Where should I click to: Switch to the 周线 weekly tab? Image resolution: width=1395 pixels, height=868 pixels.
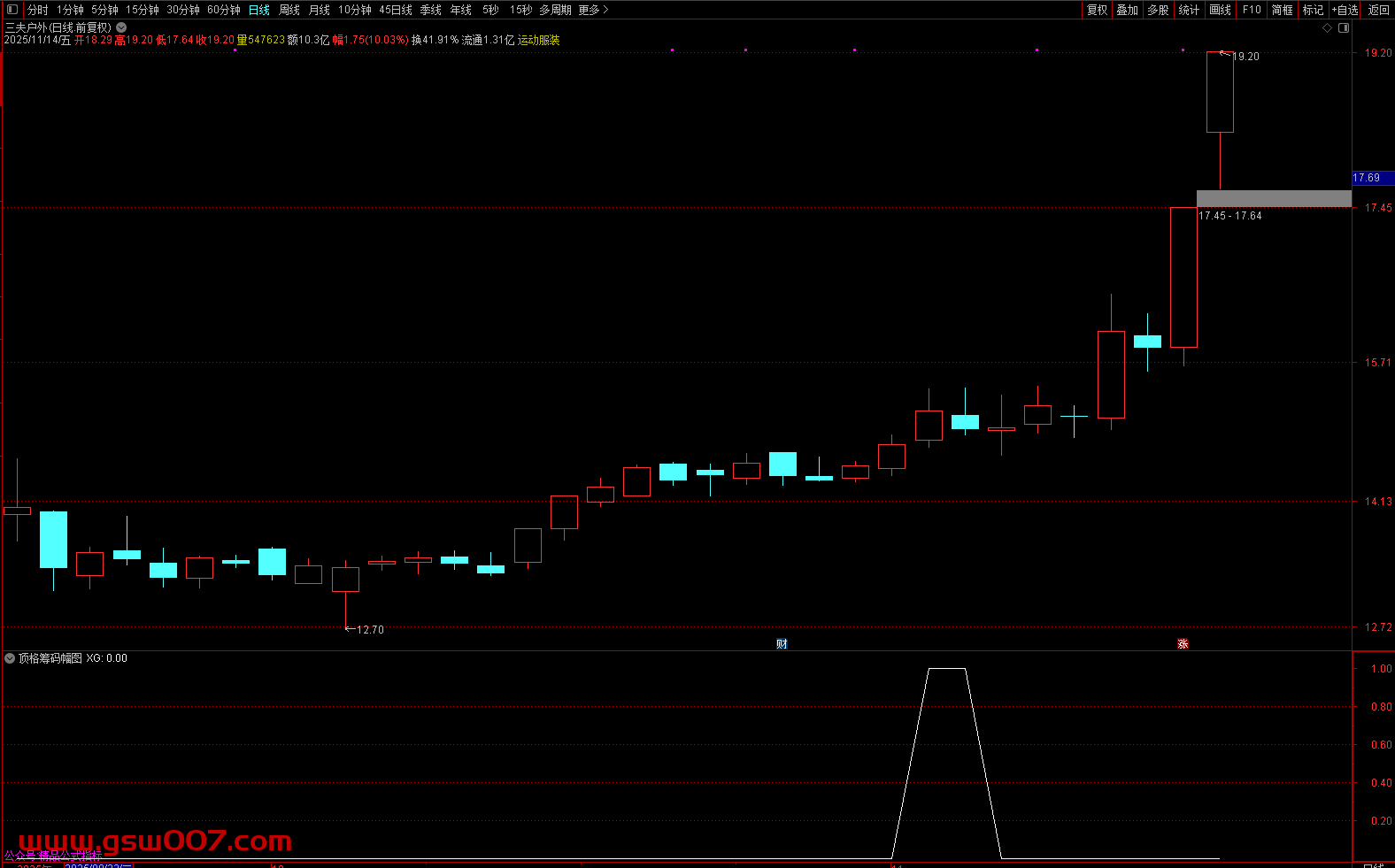[x=289, y=10]
